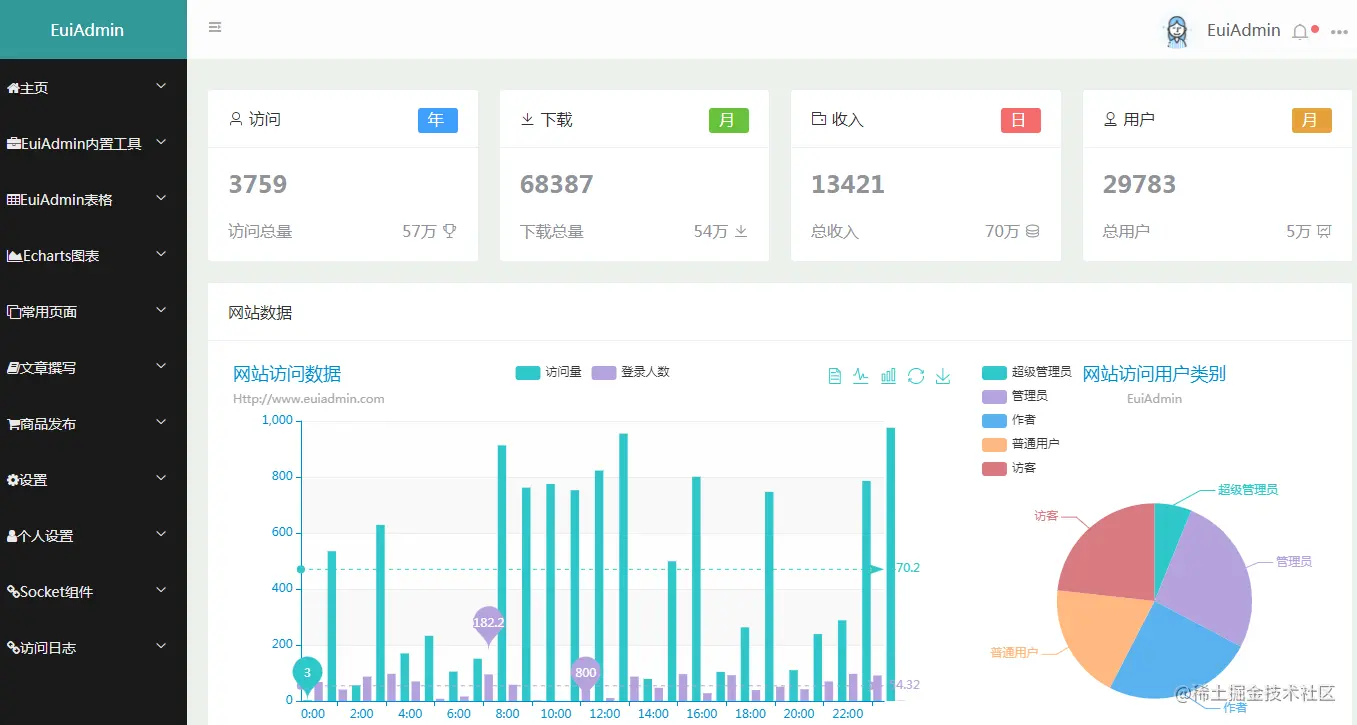Image resolution: width=1357 pixels, height=725 pixels.
Task: Click the briefcase icon beside EuiAdmin内置工具
Action: click(x=13, y=144)
